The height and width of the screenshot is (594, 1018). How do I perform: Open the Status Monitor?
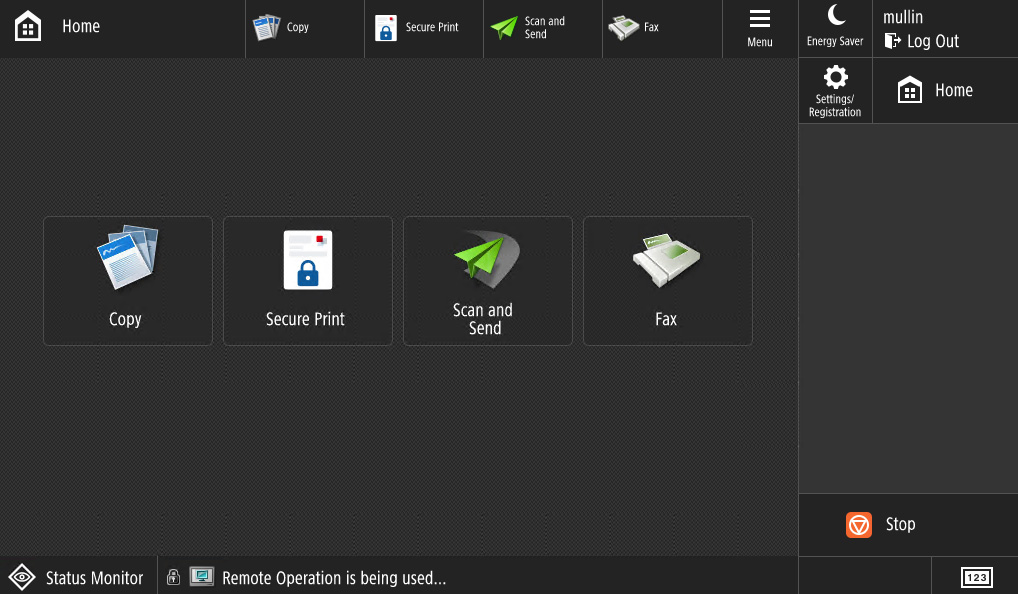click(x=78, y=576)
